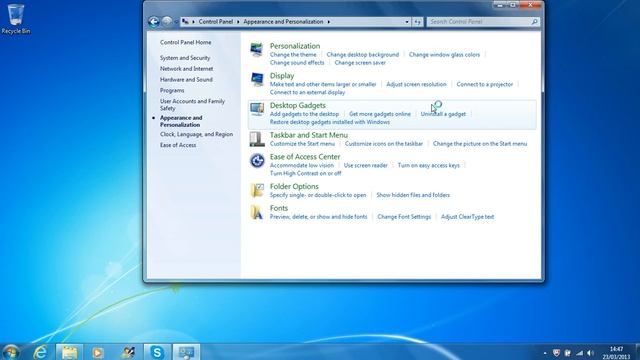Click Change sound effects link

[x=297, y=63]
